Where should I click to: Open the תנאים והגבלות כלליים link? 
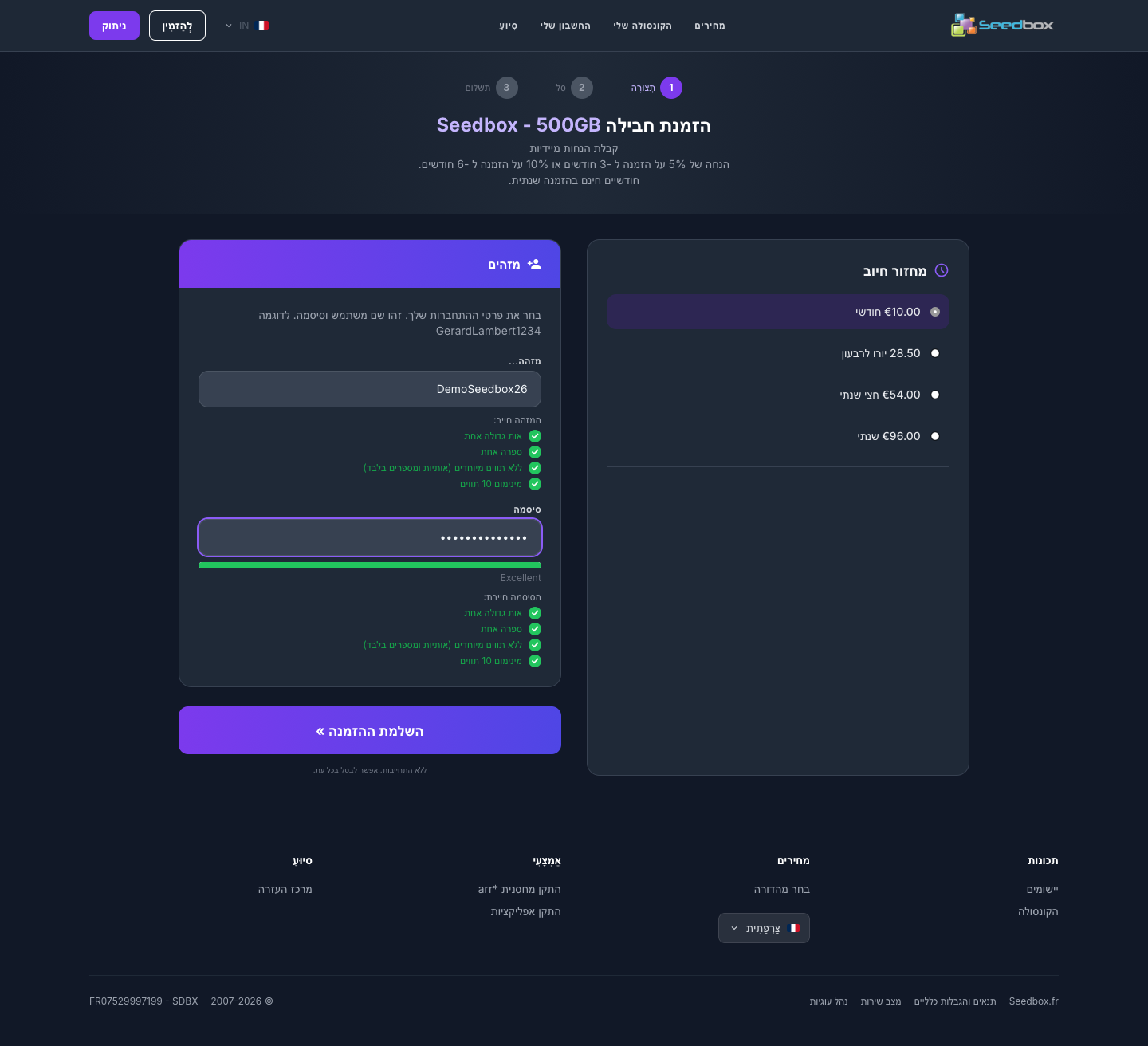pos(955,1001)
